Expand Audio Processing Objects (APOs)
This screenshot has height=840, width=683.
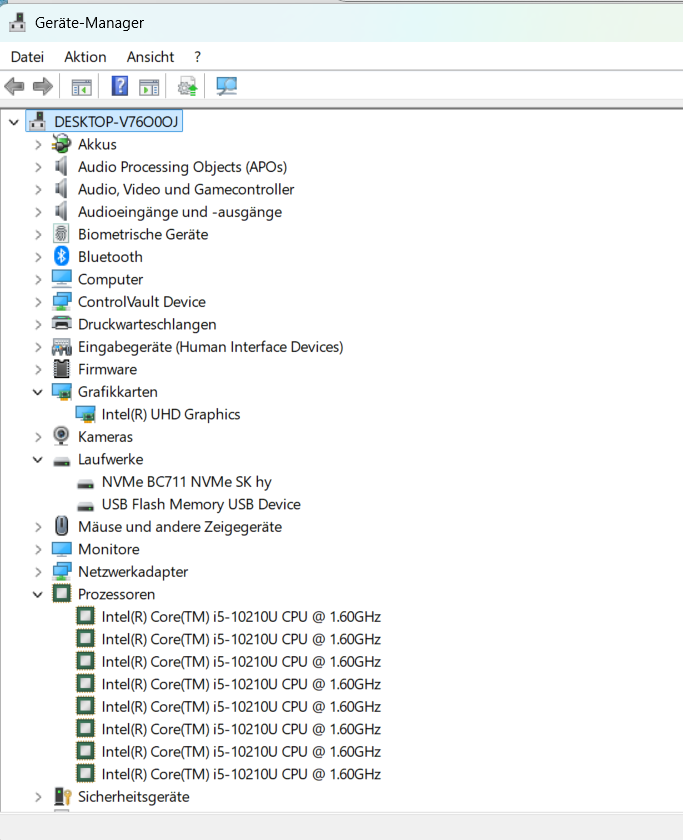(37, 167)
